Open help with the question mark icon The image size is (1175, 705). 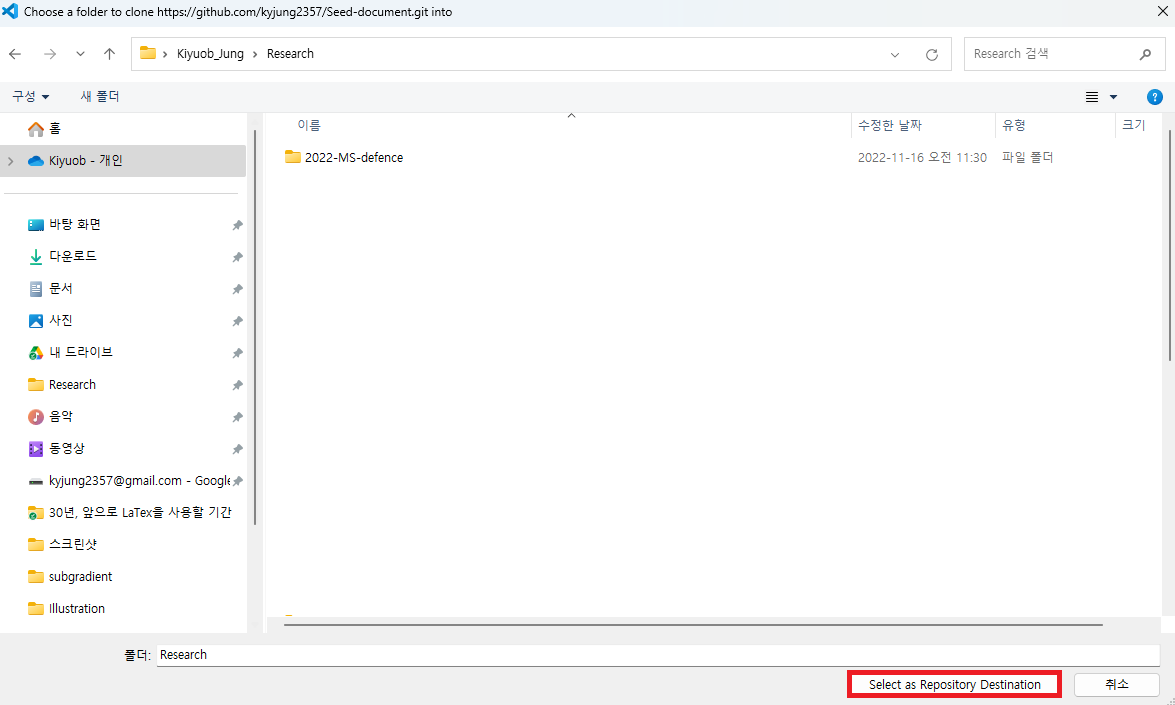click(1155, 97)
